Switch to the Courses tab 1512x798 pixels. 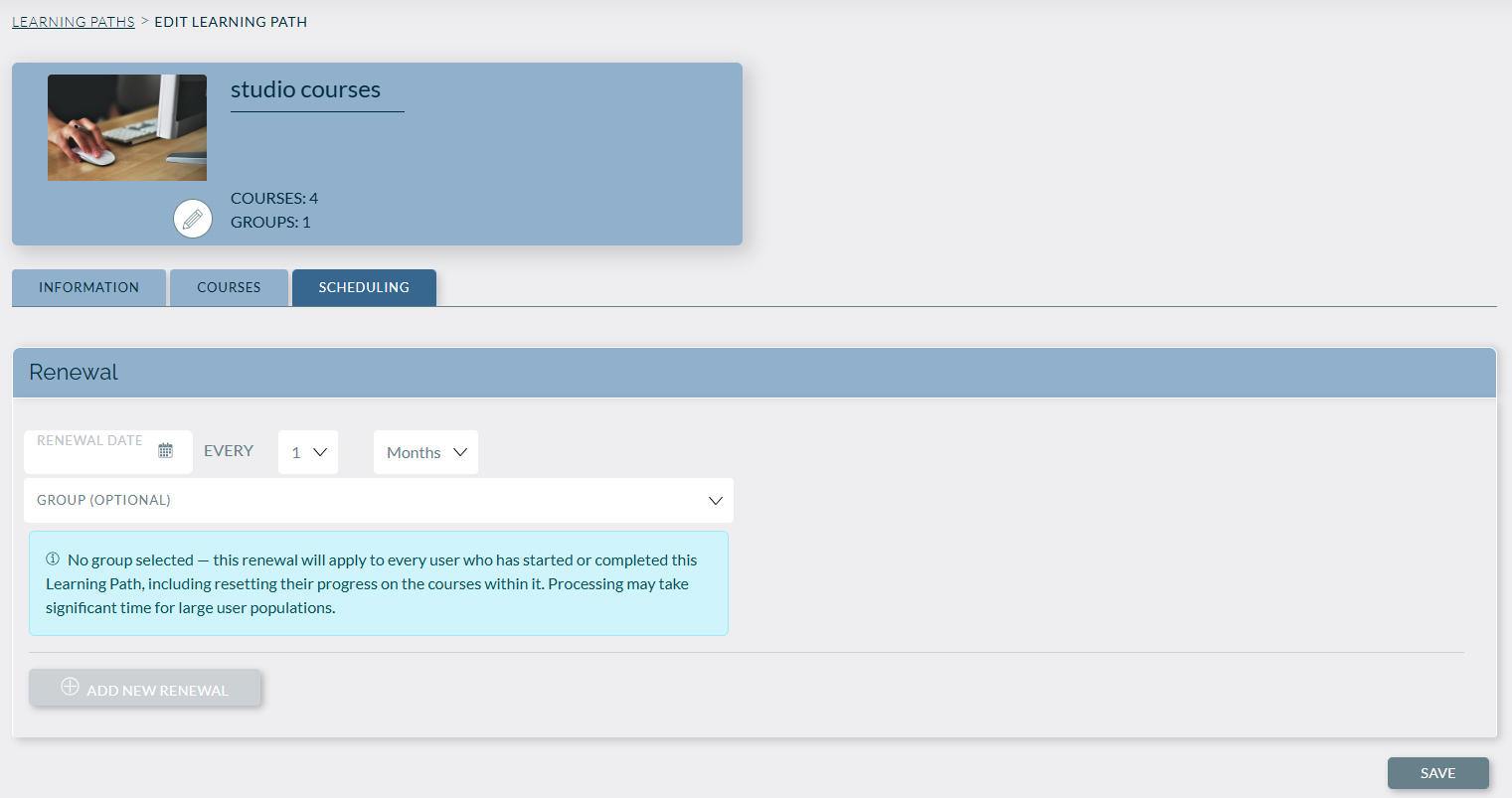[229, 287]
